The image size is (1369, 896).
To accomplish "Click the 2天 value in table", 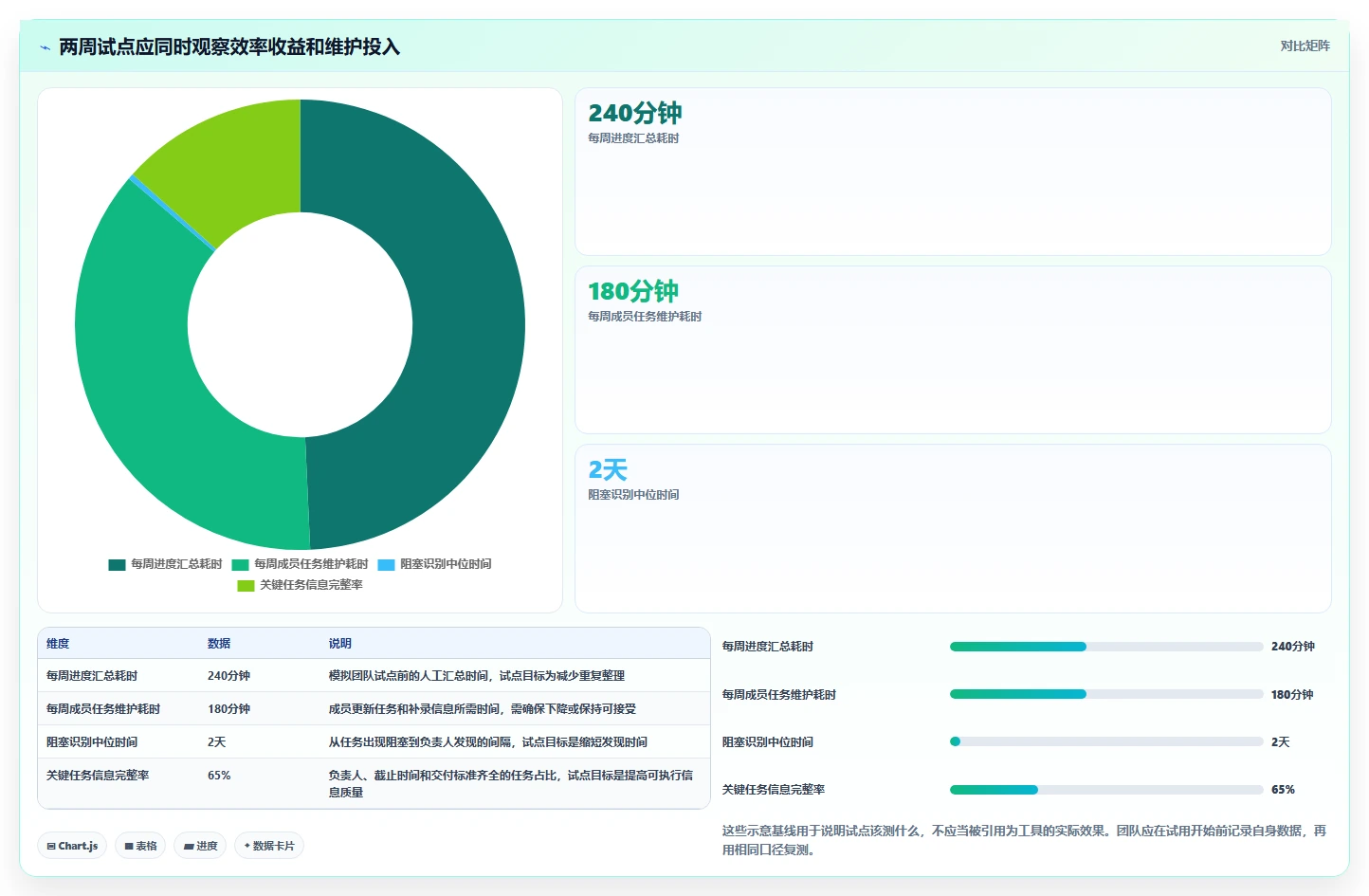I will click(217, 742).
